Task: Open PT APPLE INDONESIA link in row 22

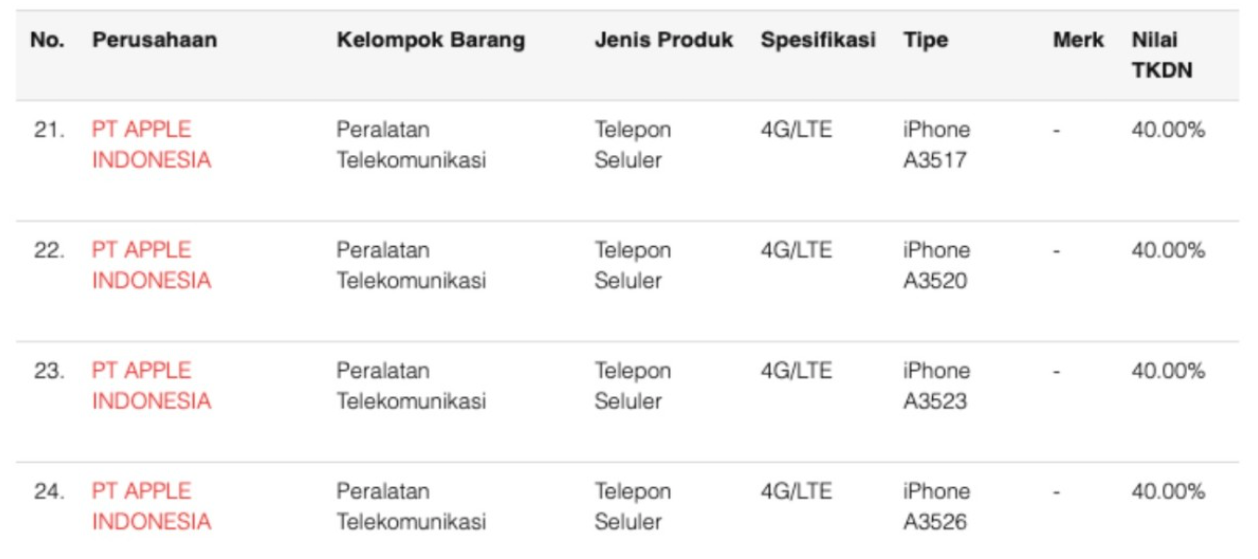Action: pyautogui.click(x=151, y=265)
